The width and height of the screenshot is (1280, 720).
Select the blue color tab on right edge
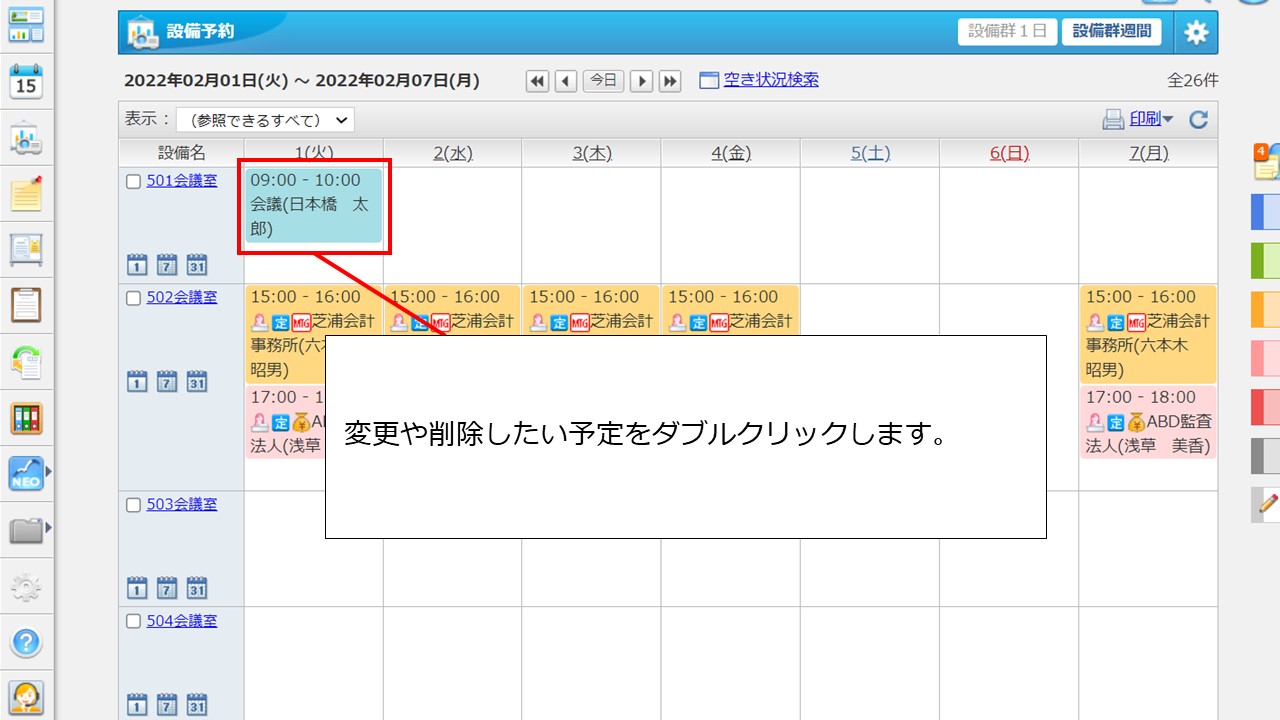click(x=1265, y=212)
